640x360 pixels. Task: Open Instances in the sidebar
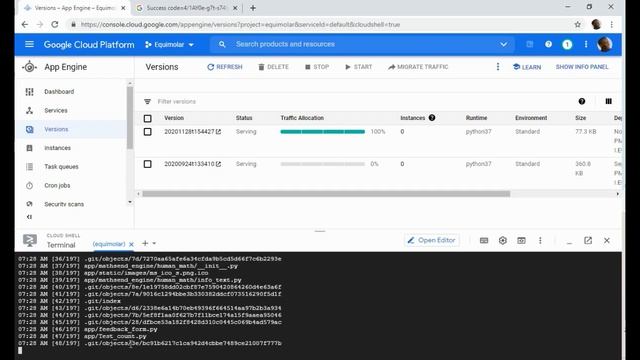(x=58, y=148)
